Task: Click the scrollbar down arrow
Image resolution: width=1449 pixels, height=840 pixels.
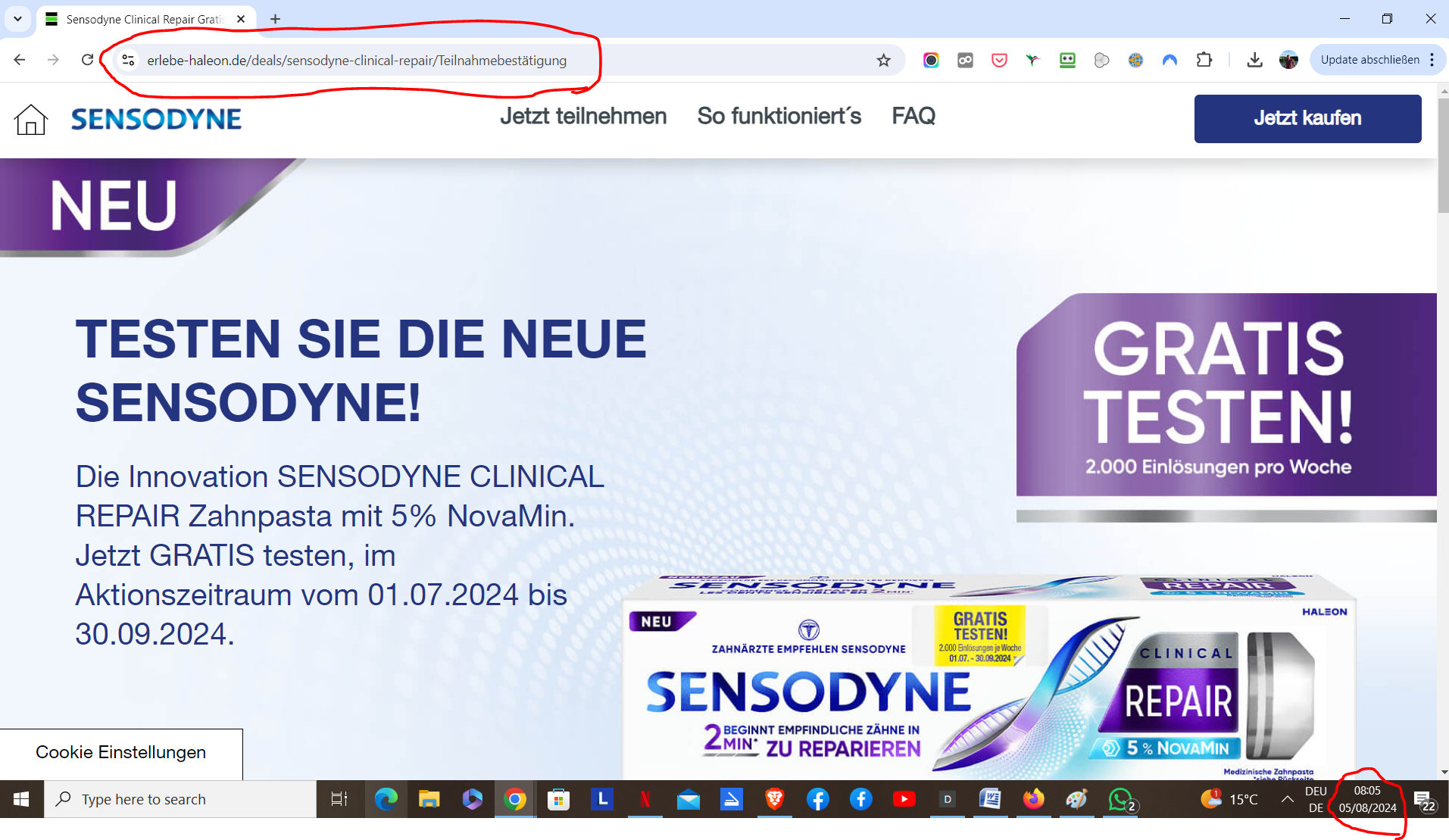Action: (x=1443, y=772)
